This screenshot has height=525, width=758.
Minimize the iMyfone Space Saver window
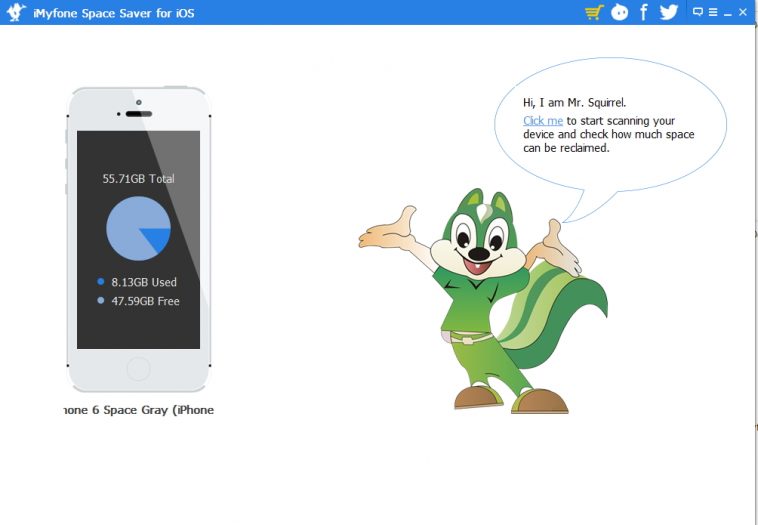[728, 13]
